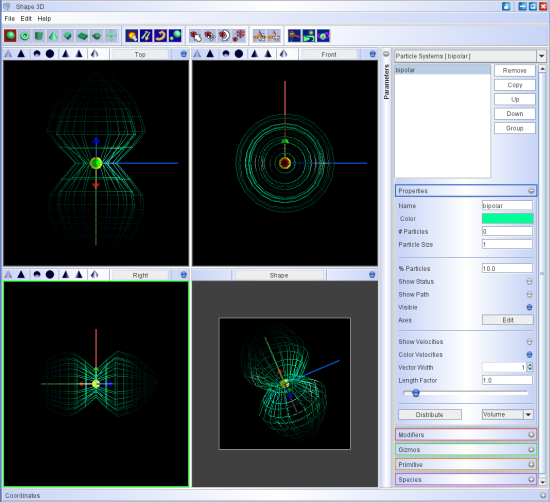Screen dimensions: 550x502
Task: Open the Volume distribution dropdown
Action: (528, 415)
